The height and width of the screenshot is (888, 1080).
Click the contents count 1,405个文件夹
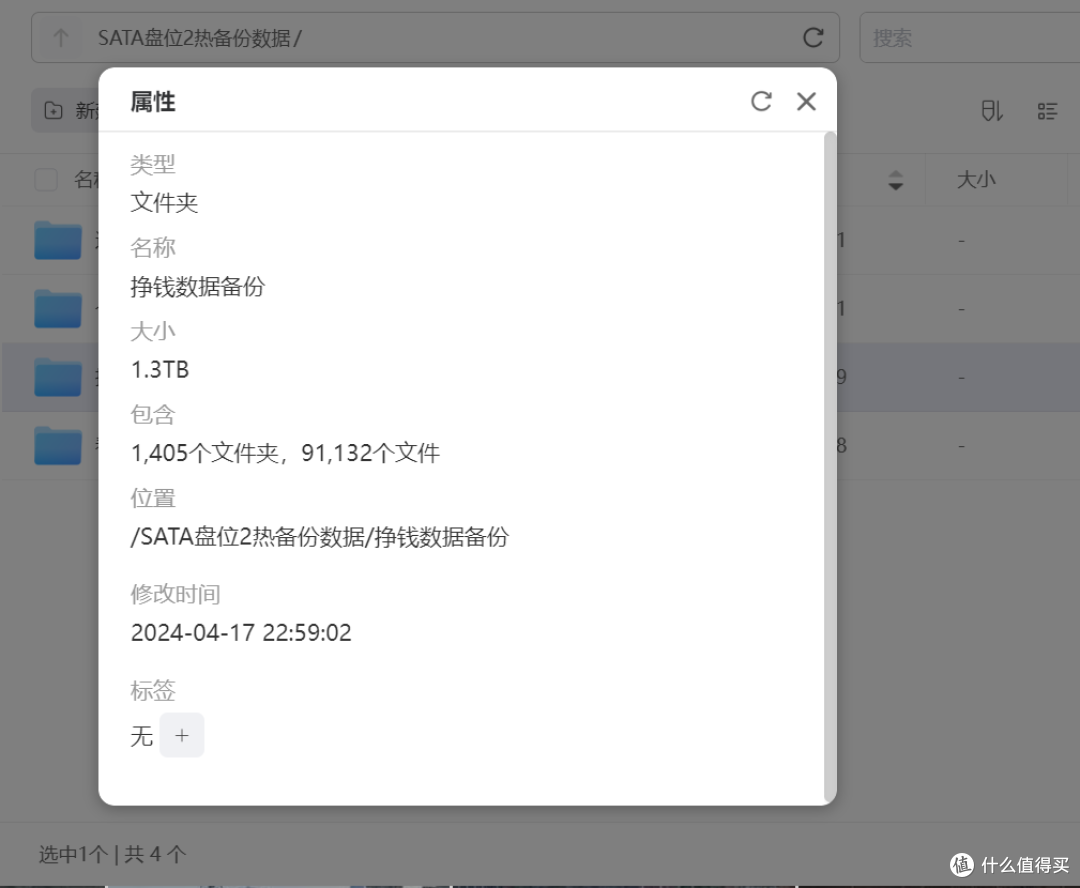[205, 453]
